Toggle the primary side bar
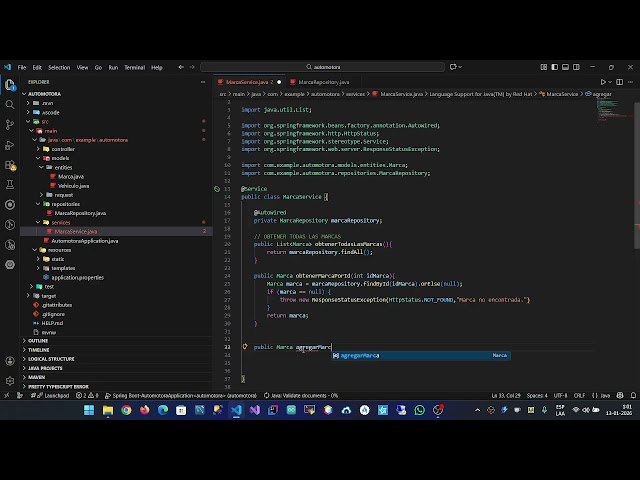Screen dimensions: 640x480 (555, 67)
